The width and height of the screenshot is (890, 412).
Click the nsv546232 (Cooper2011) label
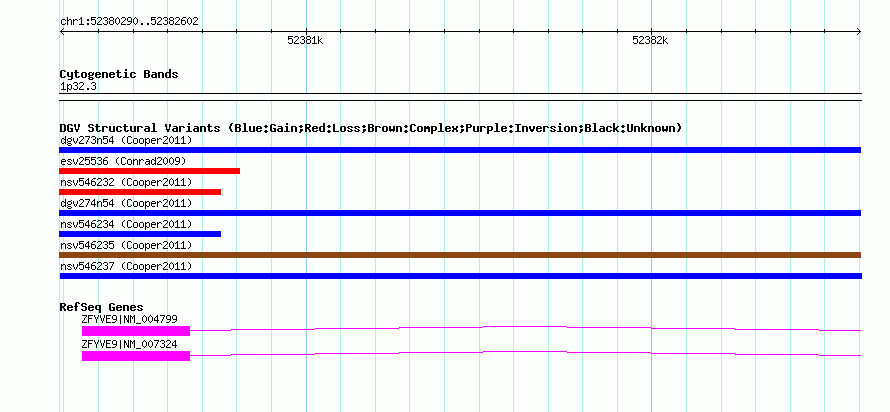tap(126, 182)
